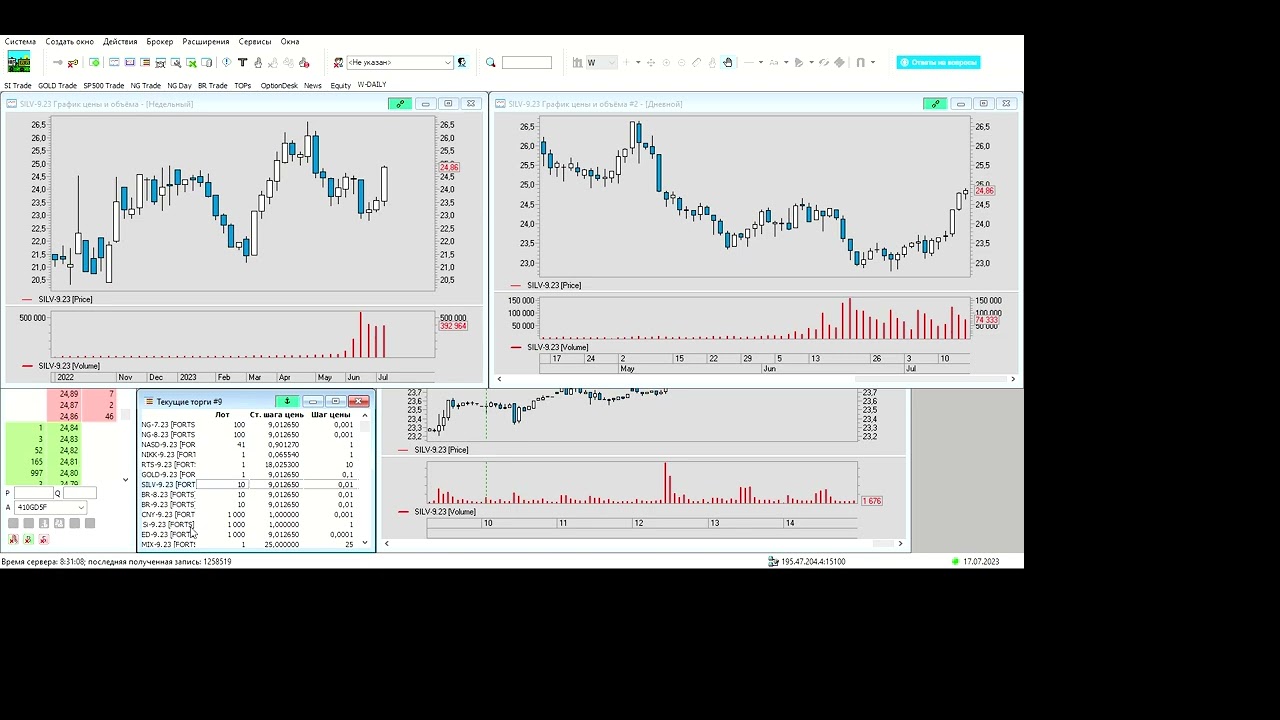Click third red order icon below account field

43,539
